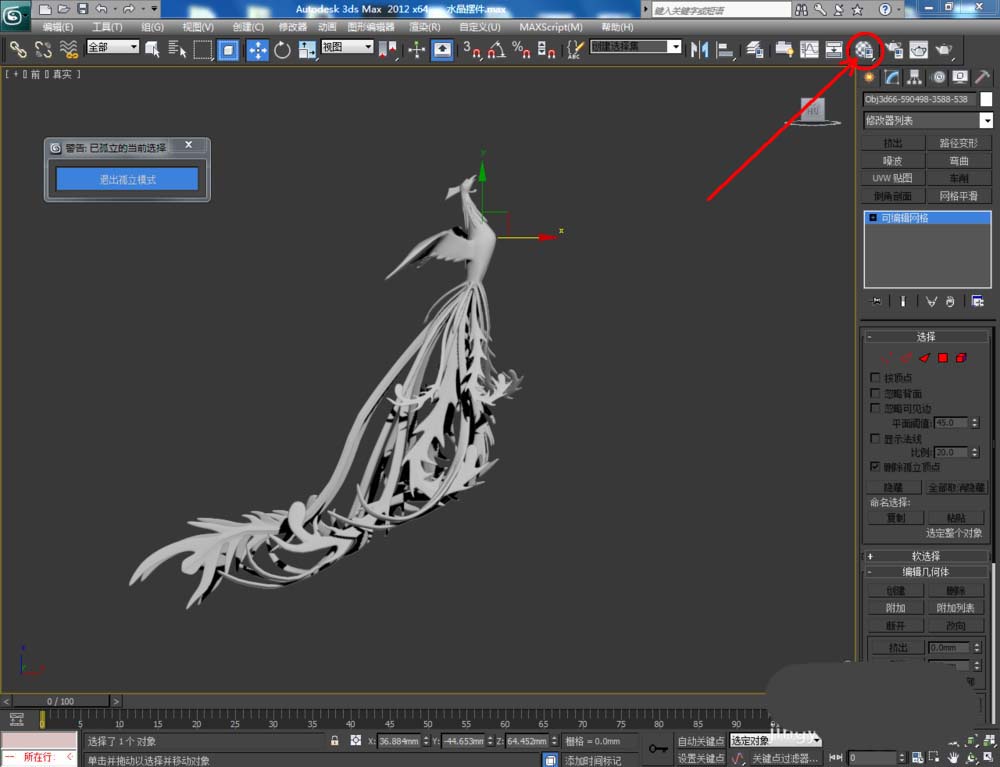Toggle the Window/Crossing selection icon

pyautogui.click(x=228, y=50)
